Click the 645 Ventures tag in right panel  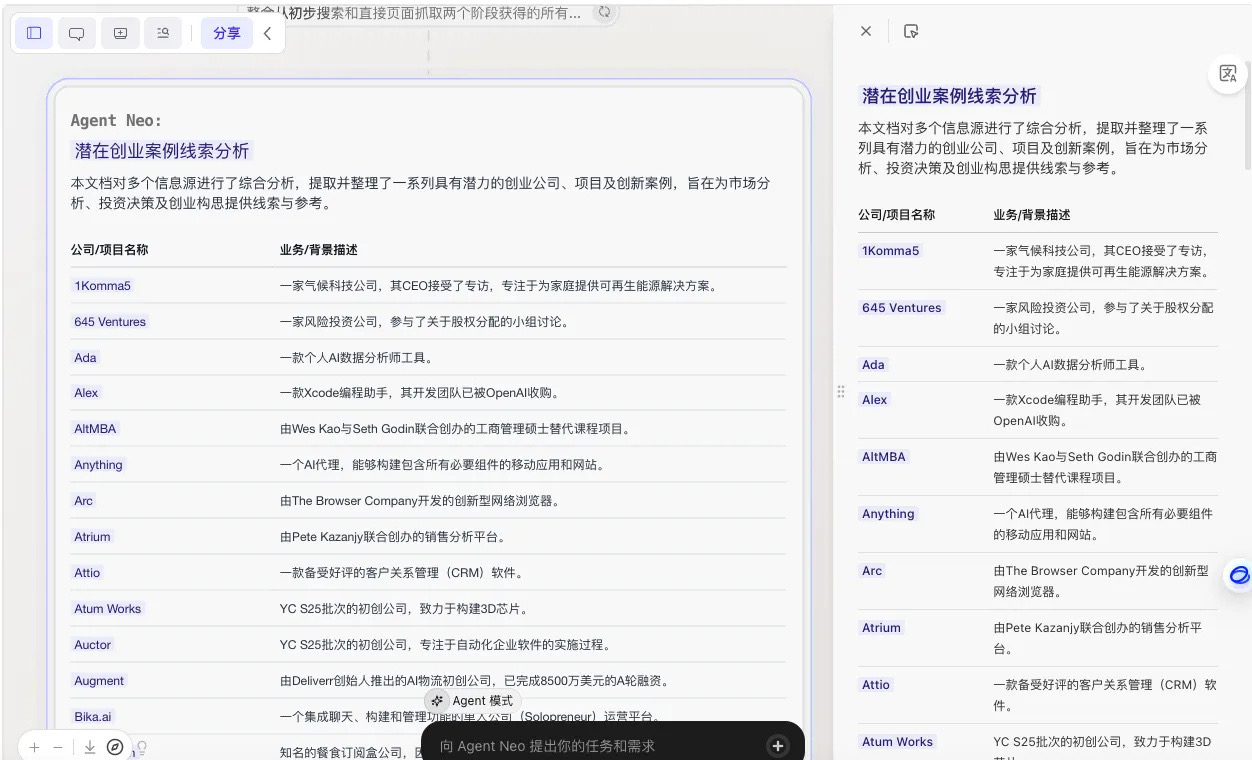901,308
